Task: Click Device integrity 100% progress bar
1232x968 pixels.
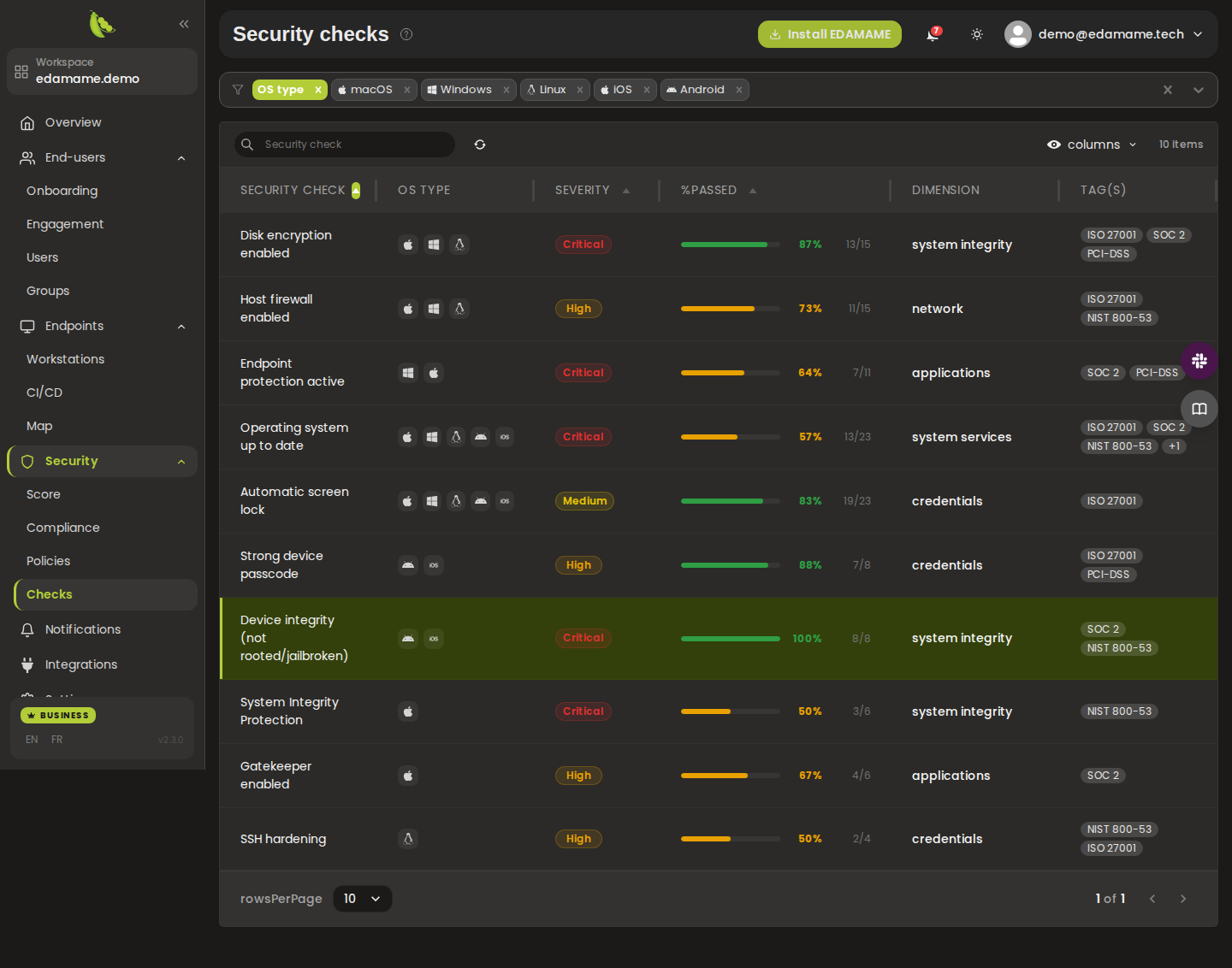Action: coord(730,639)
